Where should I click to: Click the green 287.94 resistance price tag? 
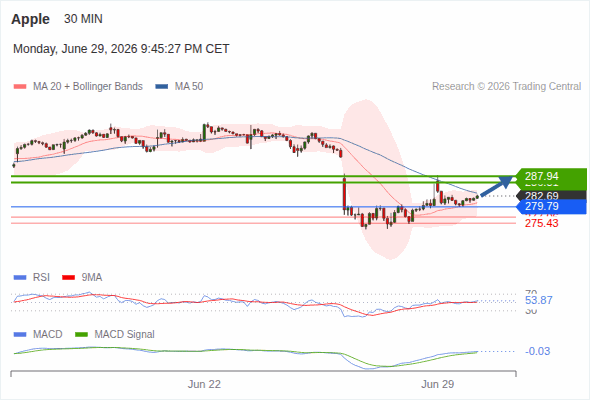point(551,176)
